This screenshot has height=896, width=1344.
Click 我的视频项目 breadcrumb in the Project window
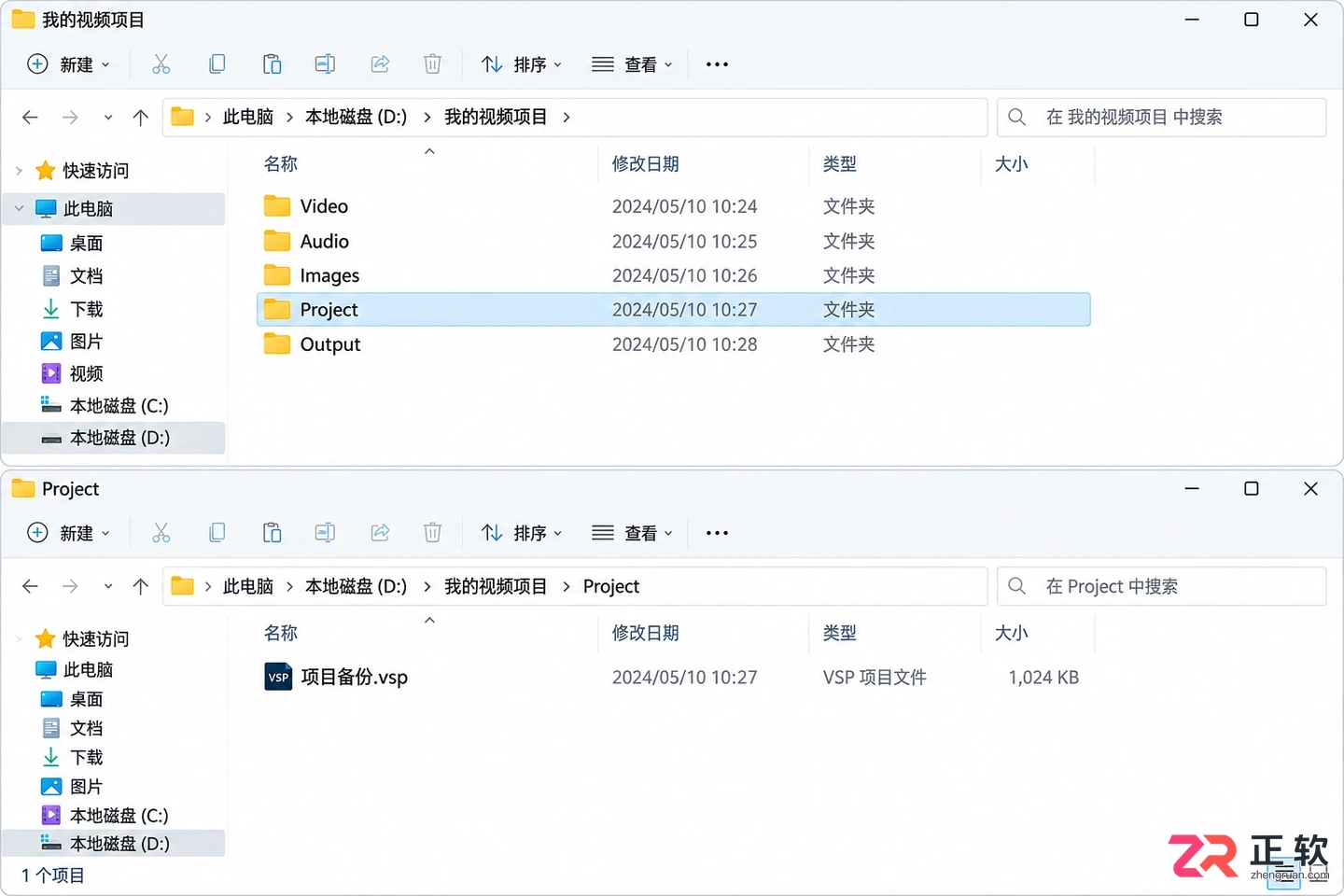pyautogui.click(x=496, y=586)
